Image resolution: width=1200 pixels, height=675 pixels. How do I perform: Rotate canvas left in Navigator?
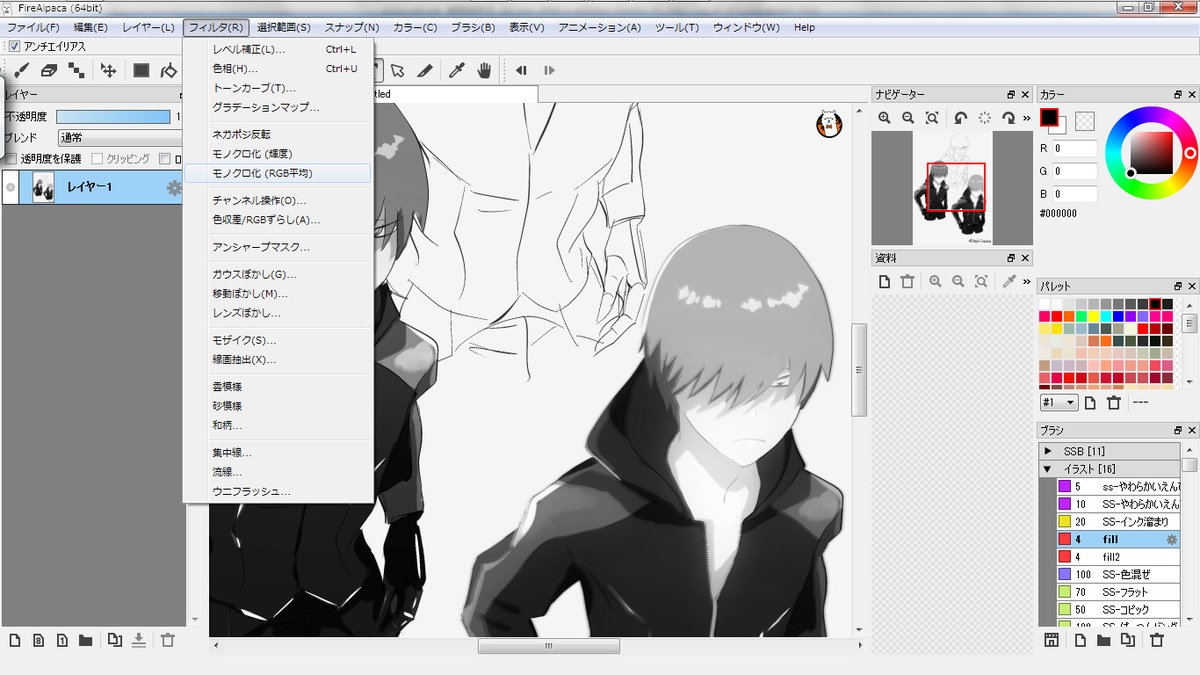[x=961, y=117]
